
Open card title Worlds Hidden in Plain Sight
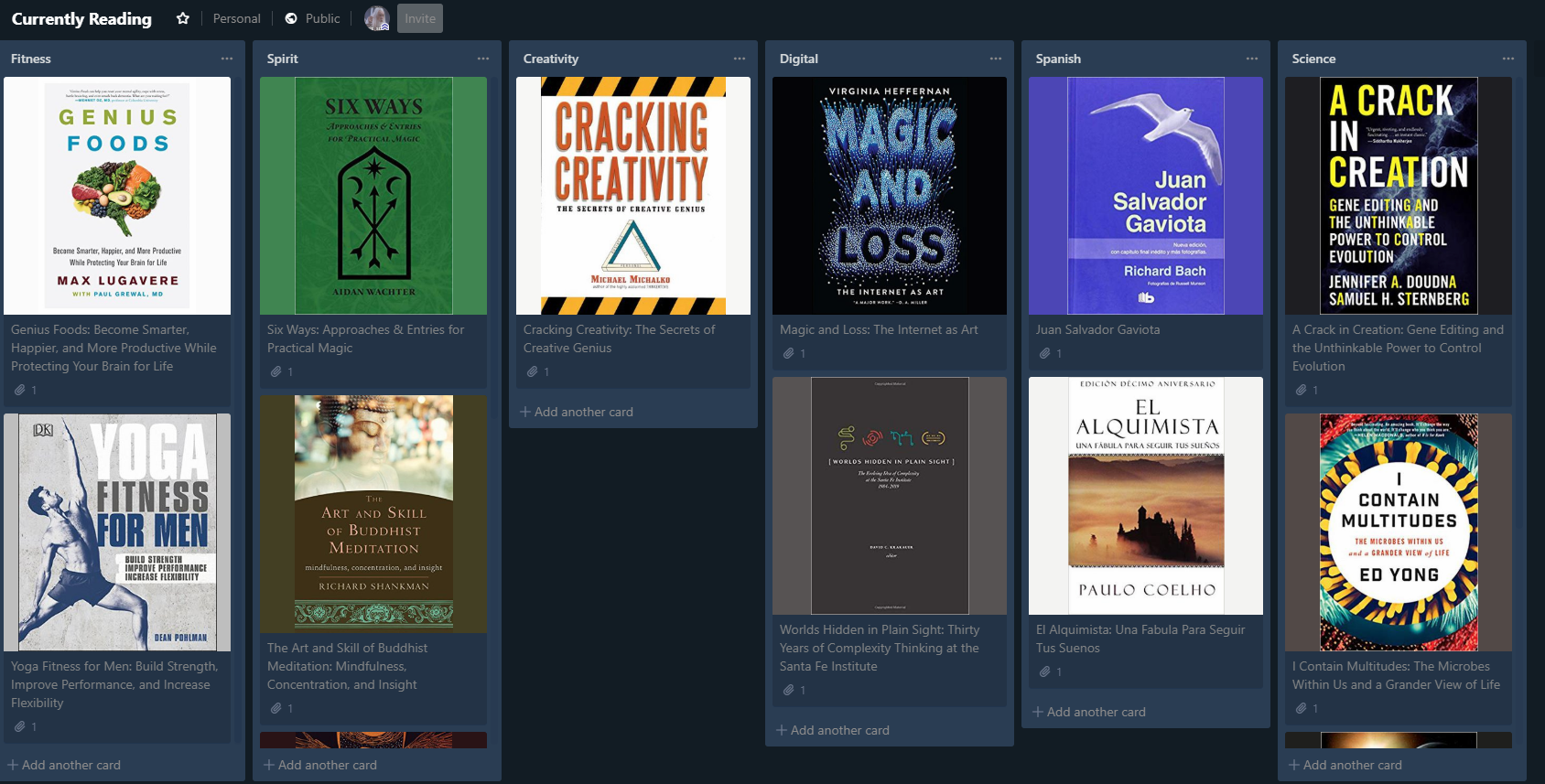[x=880, y=648]
